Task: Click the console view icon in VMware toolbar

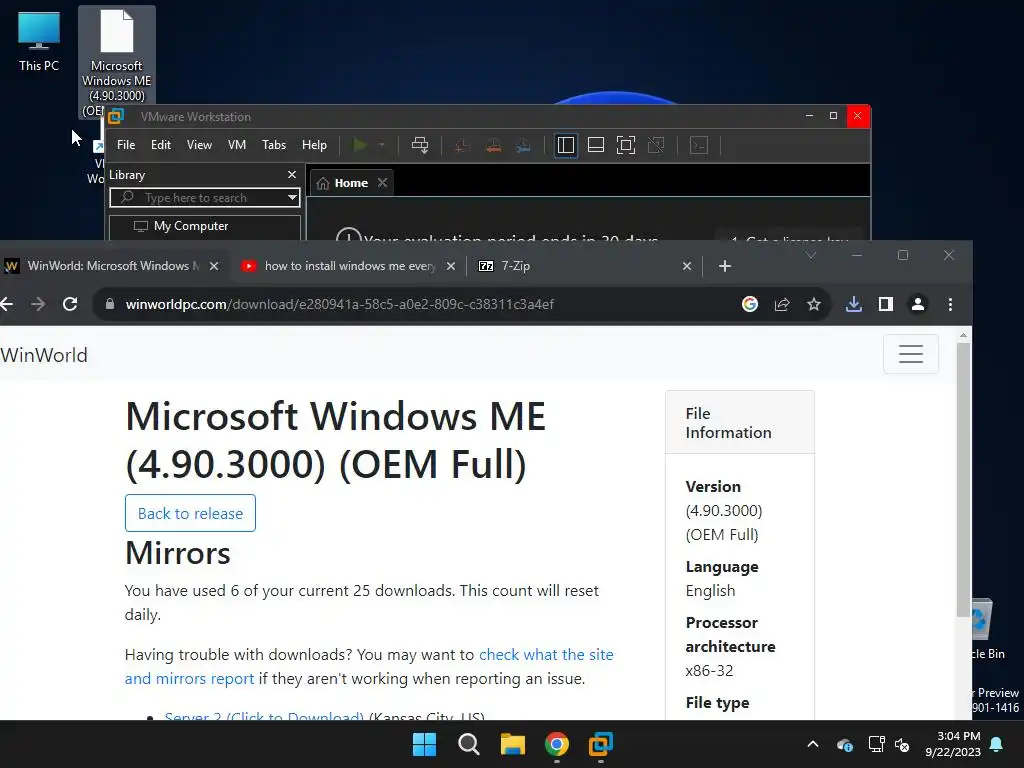Action: pos(699,145)
